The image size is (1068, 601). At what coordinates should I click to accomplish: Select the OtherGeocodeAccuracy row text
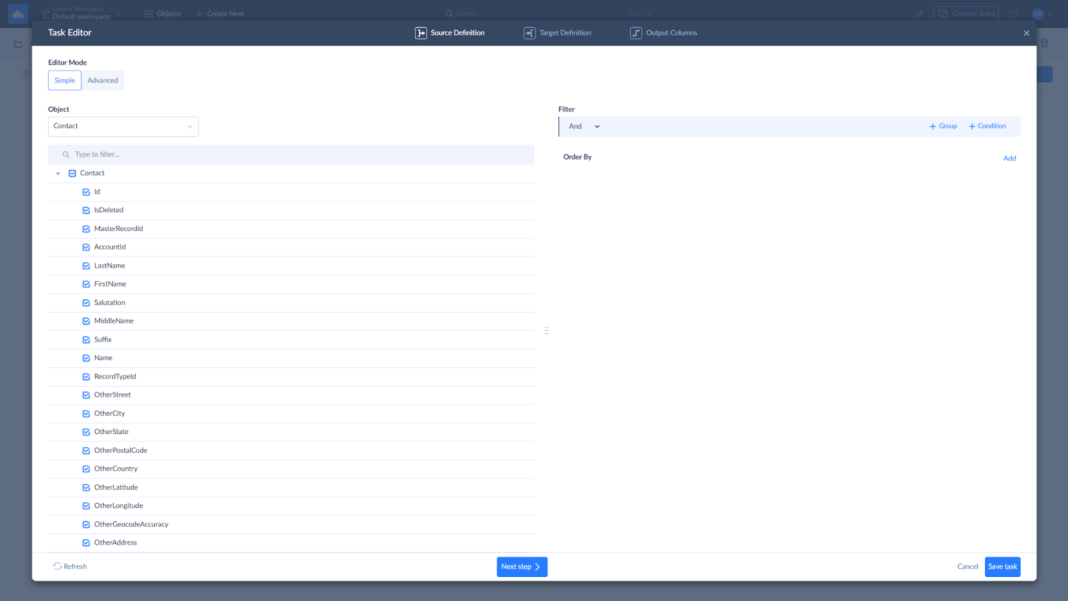(x=131, y=524)
